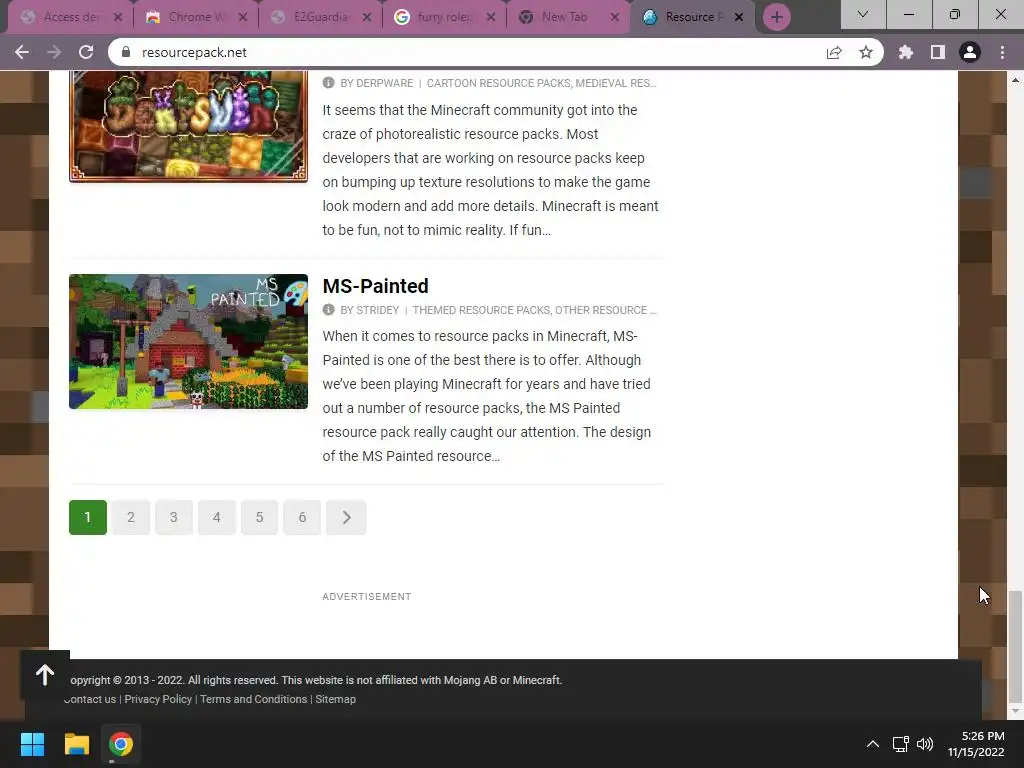Jump to top with the up-arrow button

tap(45, 675)
